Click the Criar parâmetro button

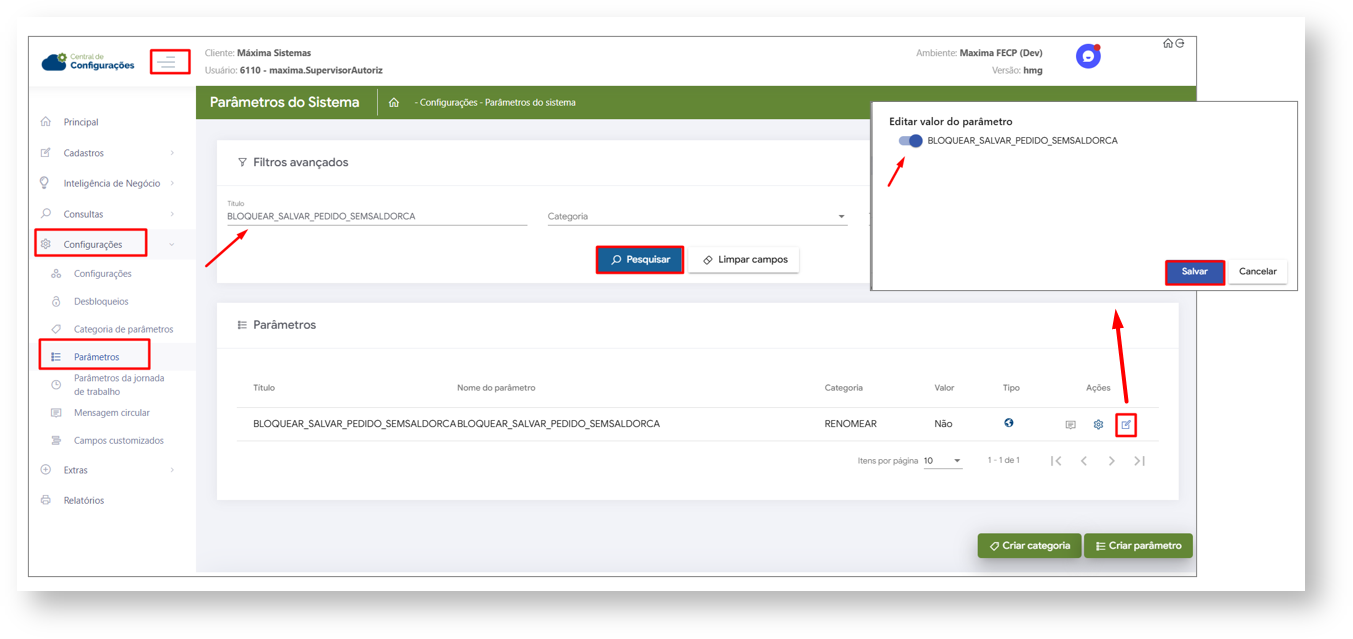coord(1138,546)
